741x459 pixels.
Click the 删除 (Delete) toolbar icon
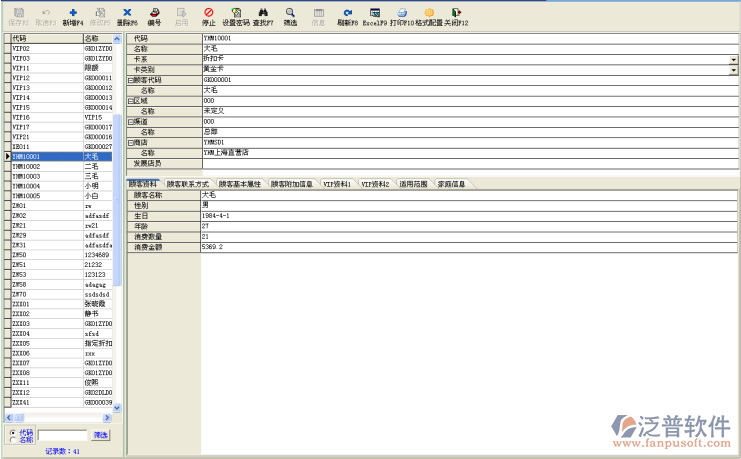(126, 13)
